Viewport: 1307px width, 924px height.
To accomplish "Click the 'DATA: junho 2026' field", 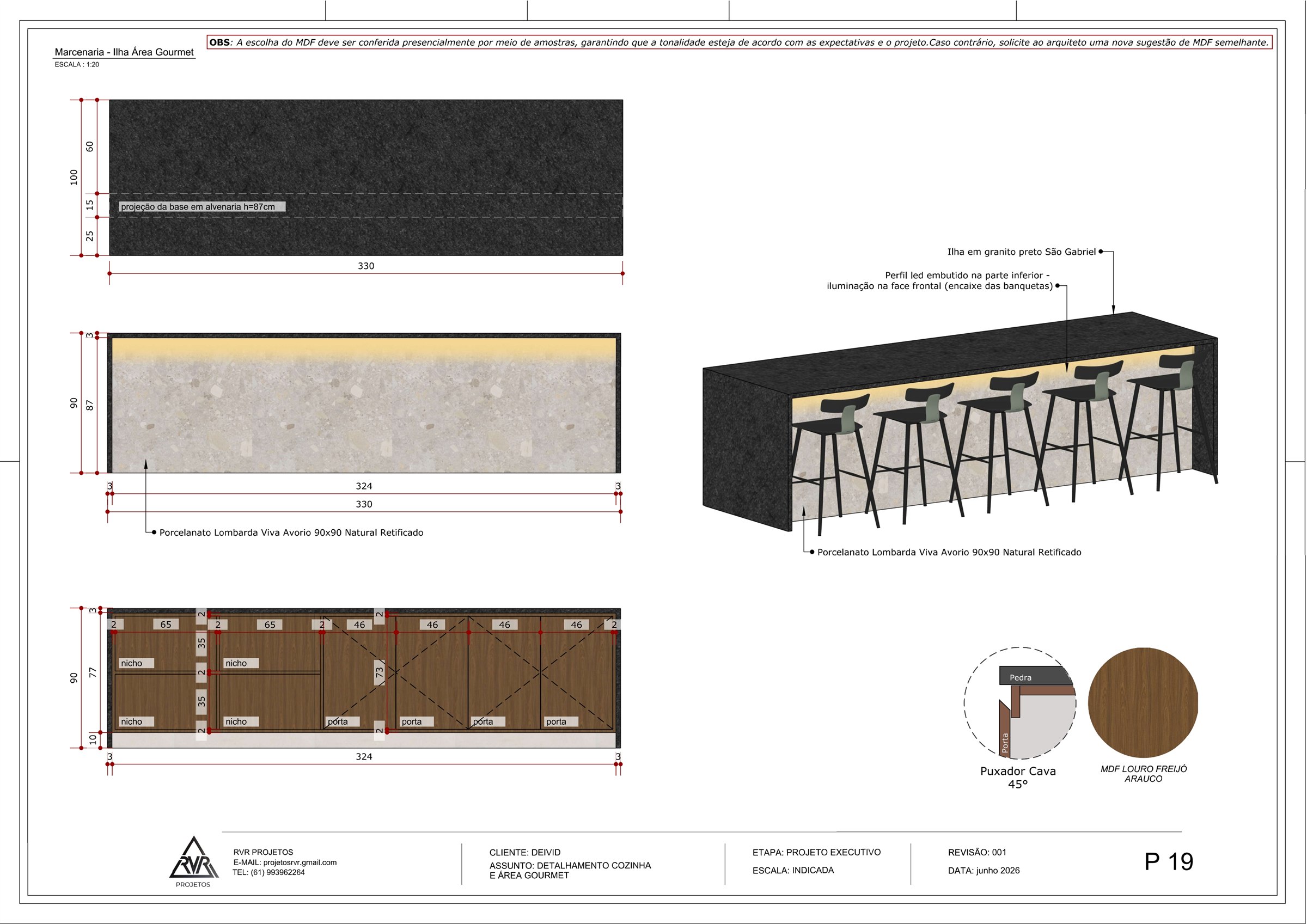I will click(984, 871).
